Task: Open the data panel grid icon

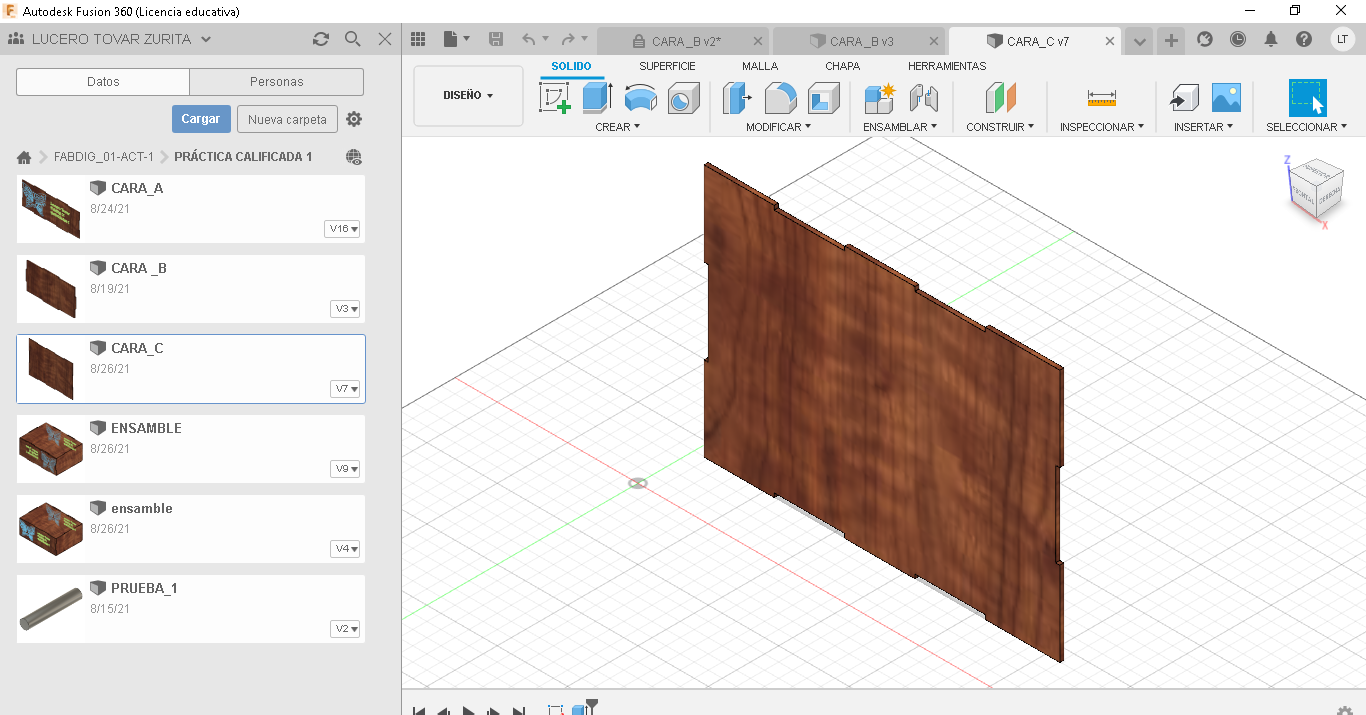Action: pos(419,39)
